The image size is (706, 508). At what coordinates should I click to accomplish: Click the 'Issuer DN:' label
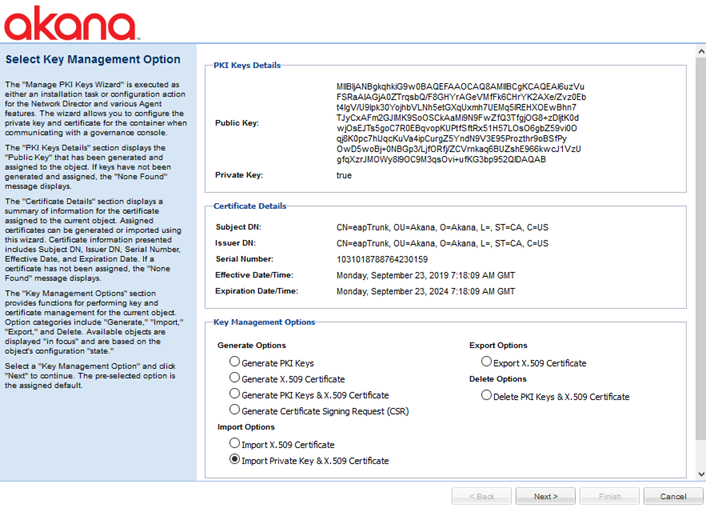[x=235, y=243]
